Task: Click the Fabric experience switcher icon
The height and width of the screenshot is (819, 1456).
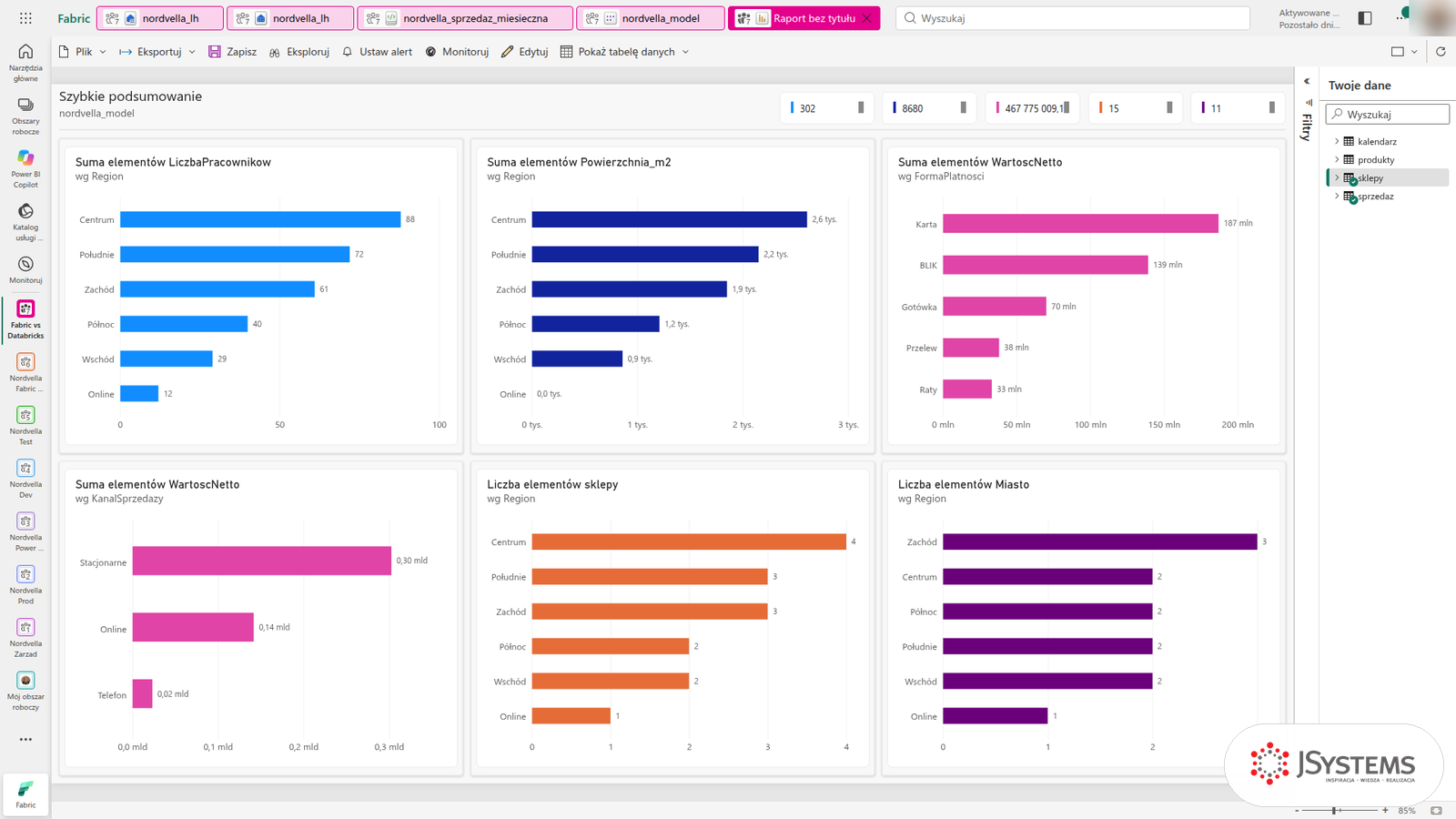Action: (25, 794)
